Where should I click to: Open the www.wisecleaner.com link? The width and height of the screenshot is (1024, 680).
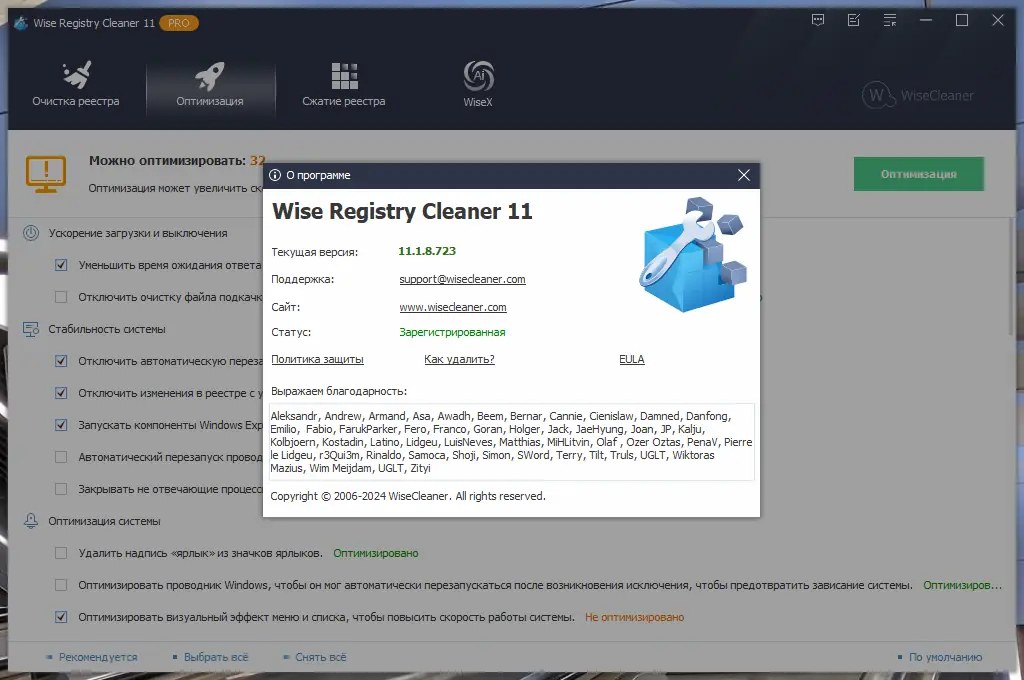point(453,307)
